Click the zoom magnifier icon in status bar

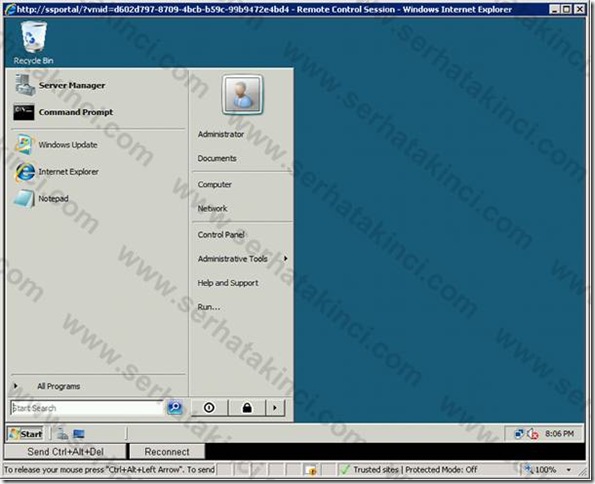pos(529,470)
